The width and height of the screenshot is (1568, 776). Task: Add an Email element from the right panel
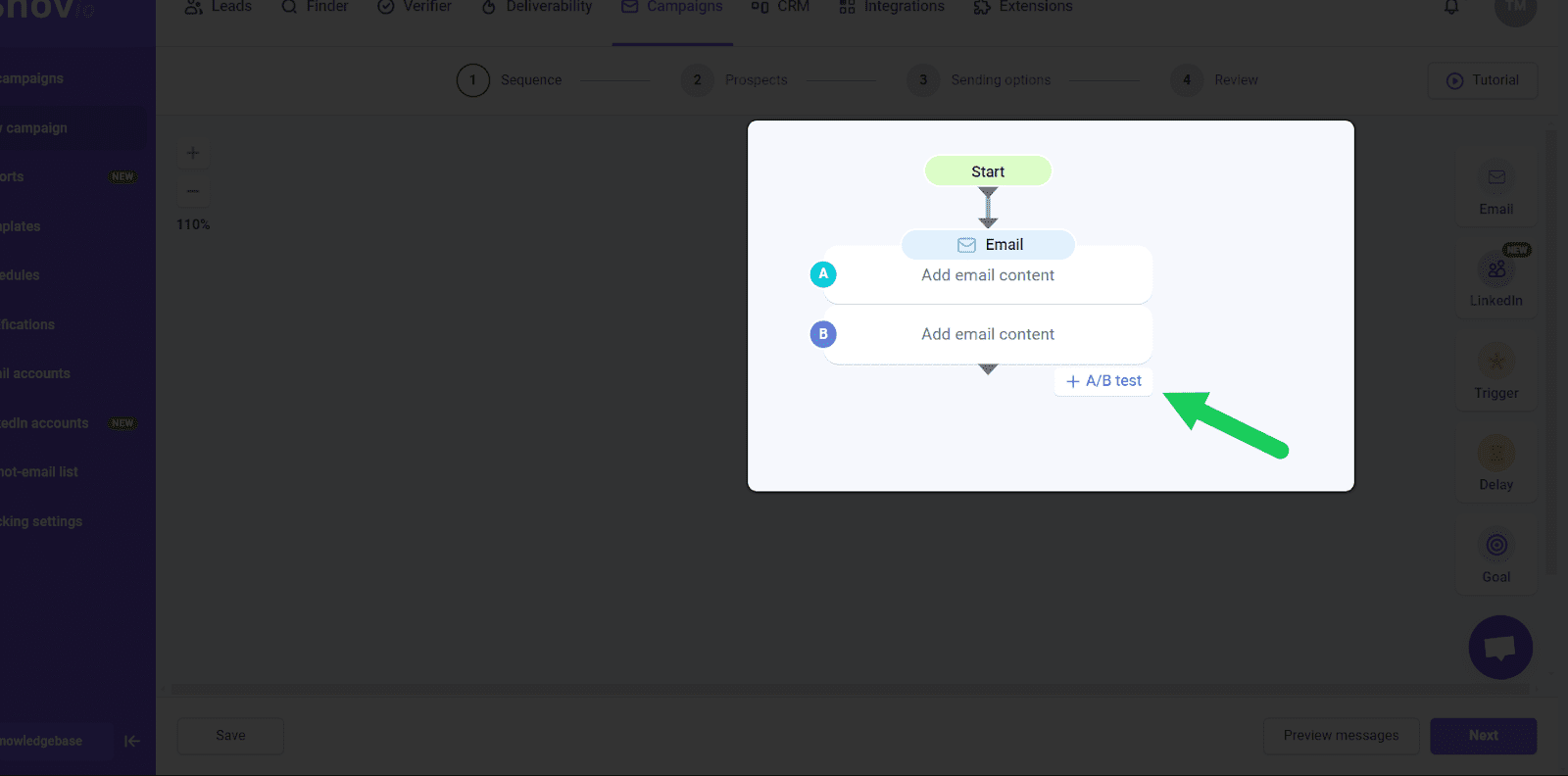pyautogui.click(x=1495, y=178)
